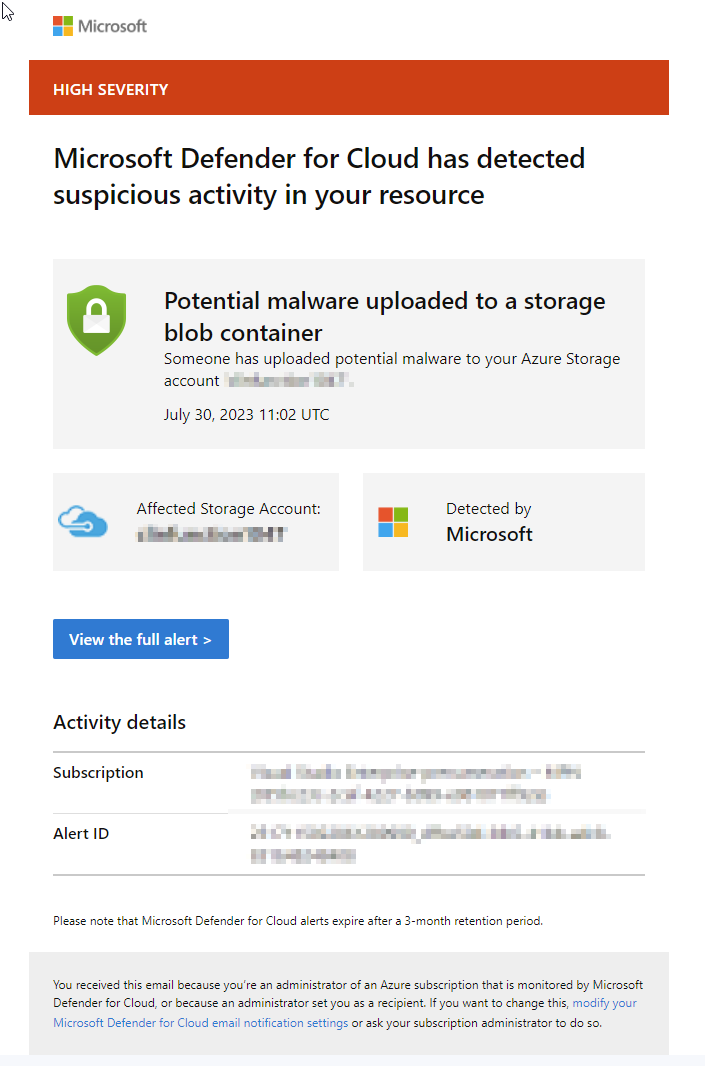The width and height of the screenshot is (705, 1066).
Task: Click the Microsoft logo at top
Action: 100,27
